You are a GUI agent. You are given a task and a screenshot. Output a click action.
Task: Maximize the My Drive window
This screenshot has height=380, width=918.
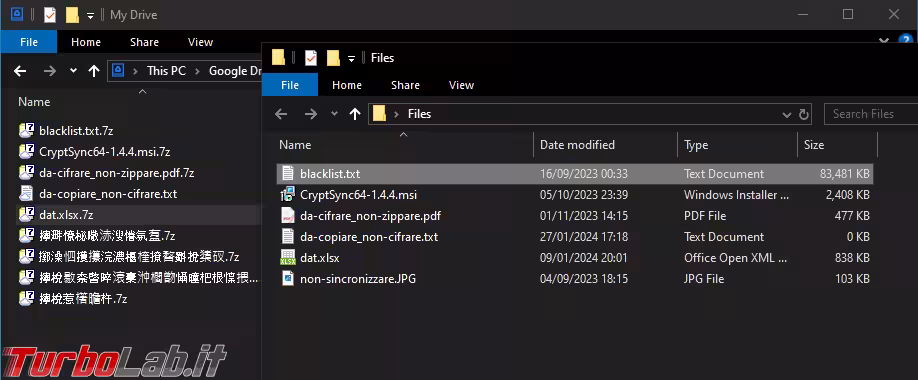pos(848,15)
